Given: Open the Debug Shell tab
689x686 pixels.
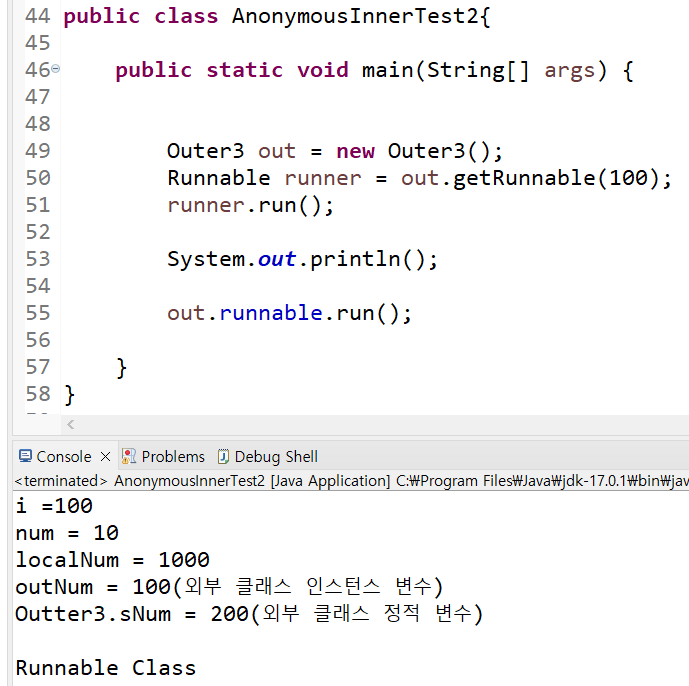Looking at the screenshot, I should click(276, 457).
